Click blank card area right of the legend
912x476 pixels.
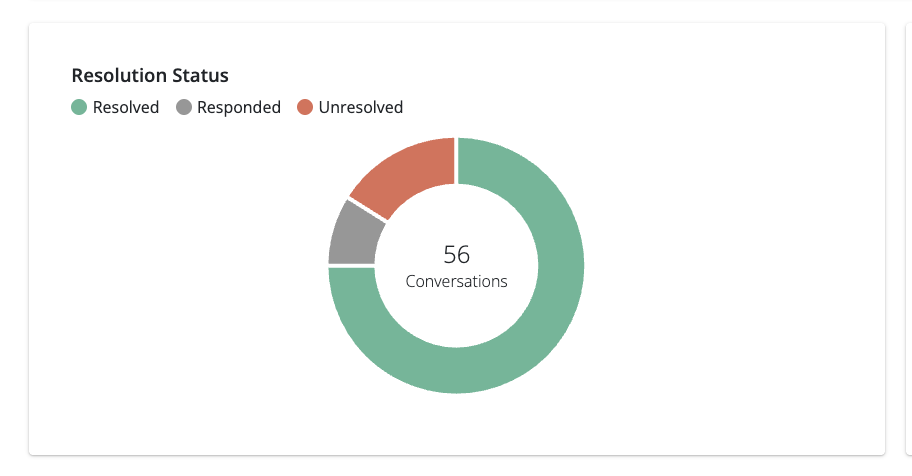tap(650, 107)
